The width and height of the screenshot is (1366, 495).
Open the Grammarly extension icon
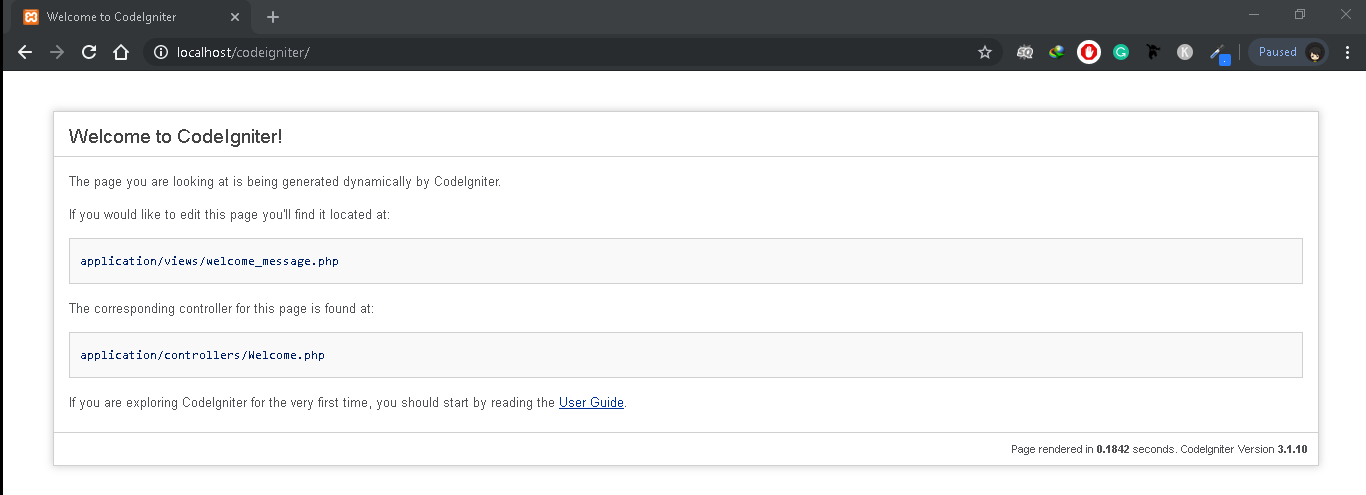pos(1121,52)
